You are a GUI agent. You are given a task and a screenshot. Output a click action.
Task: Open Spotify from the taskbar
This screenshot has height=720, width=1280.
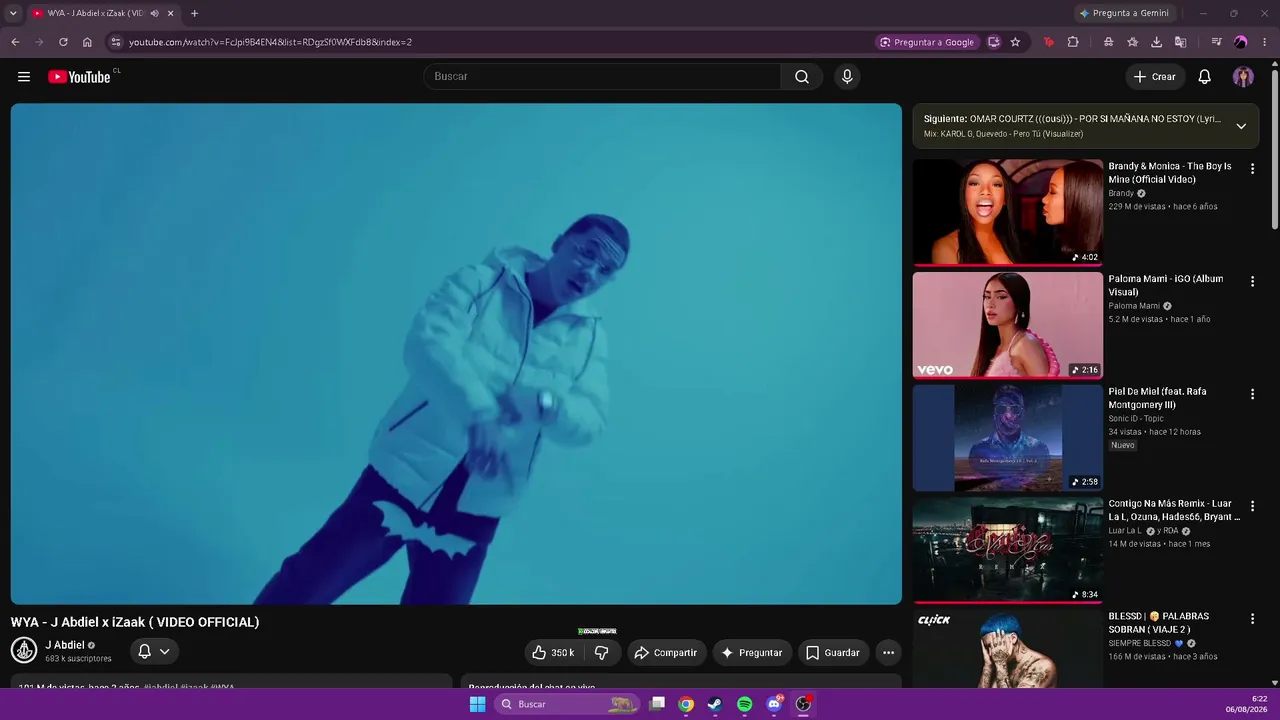click(744, 704)
